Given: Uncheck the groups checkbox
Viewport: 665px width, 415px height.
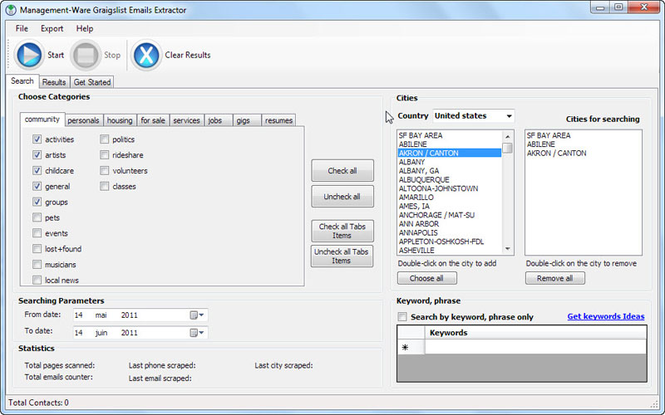Looking at the screenshot, I should point(37,202).
